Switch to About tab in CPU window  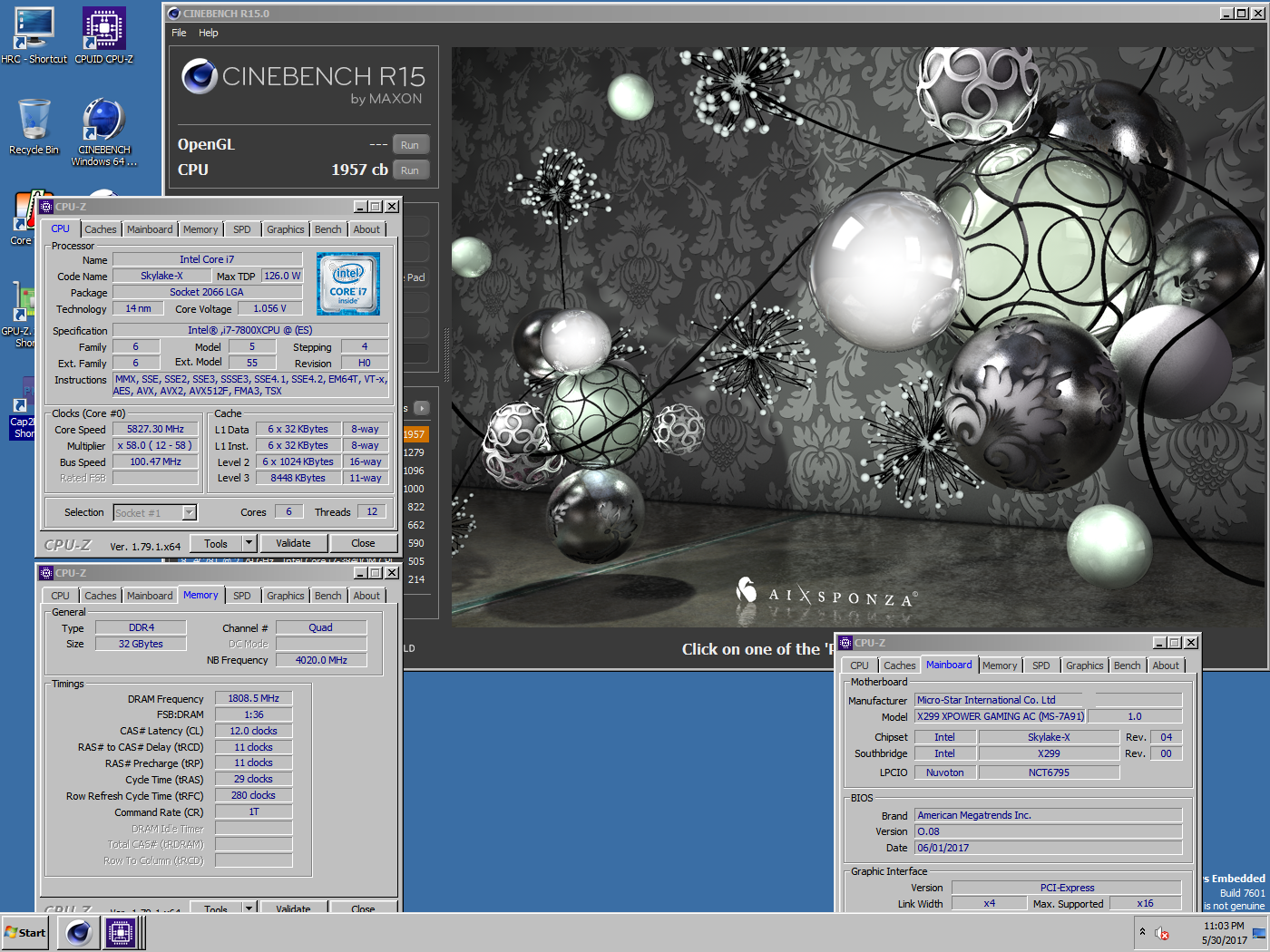coord(367,229)
